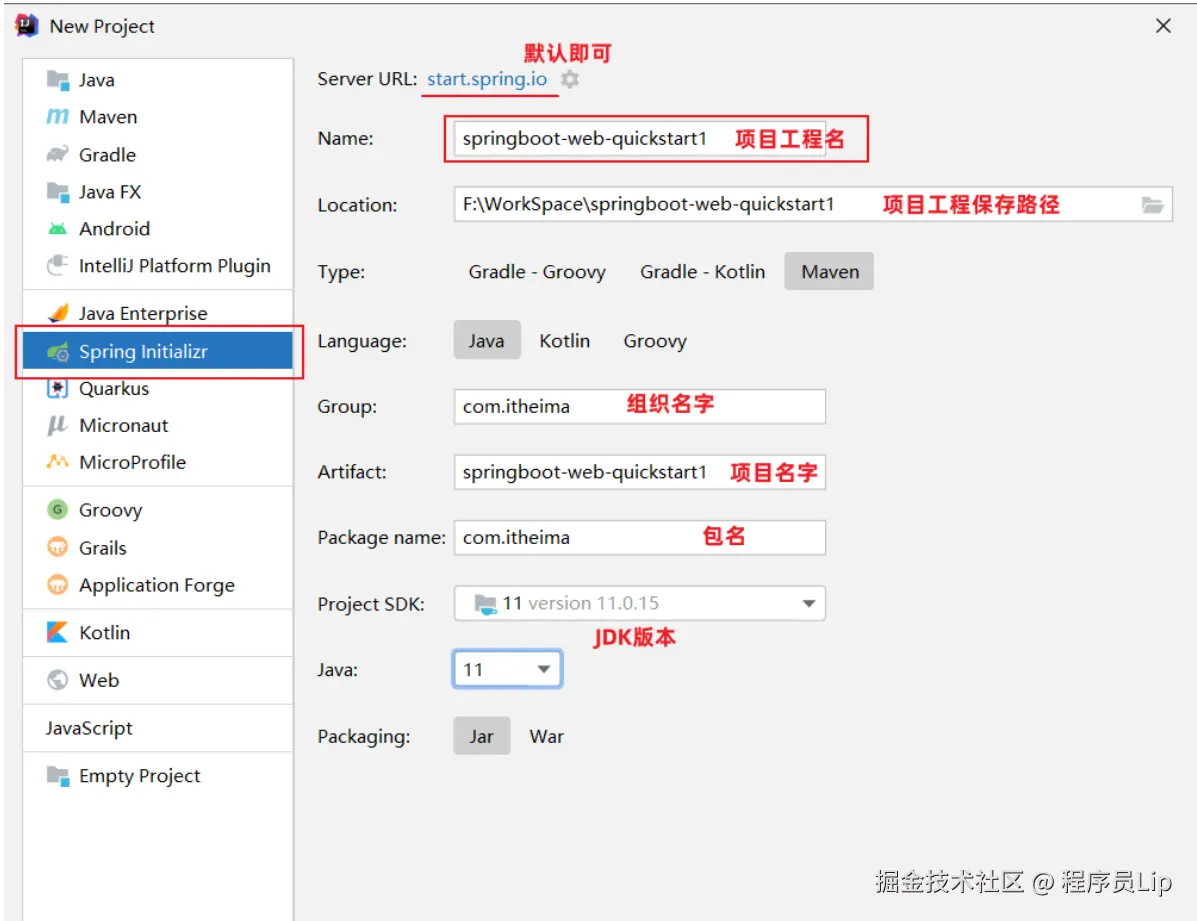Click the 'Project SDK:' label
The width and height of the screenshot is (1197, 921).
click(371, 604)
